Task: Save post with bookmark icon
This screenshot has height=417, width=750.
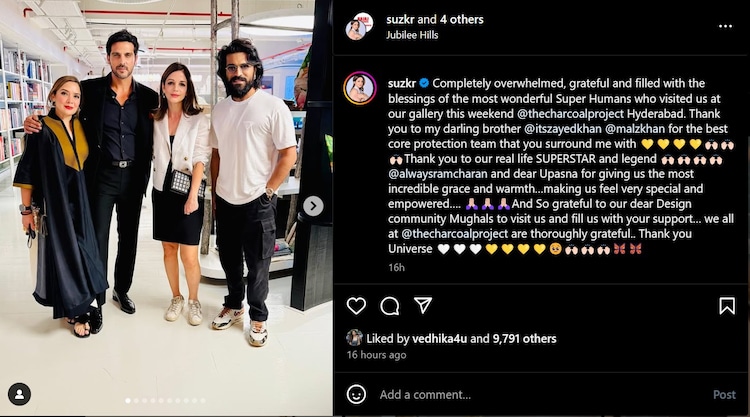Action: [x=727, y=306]
